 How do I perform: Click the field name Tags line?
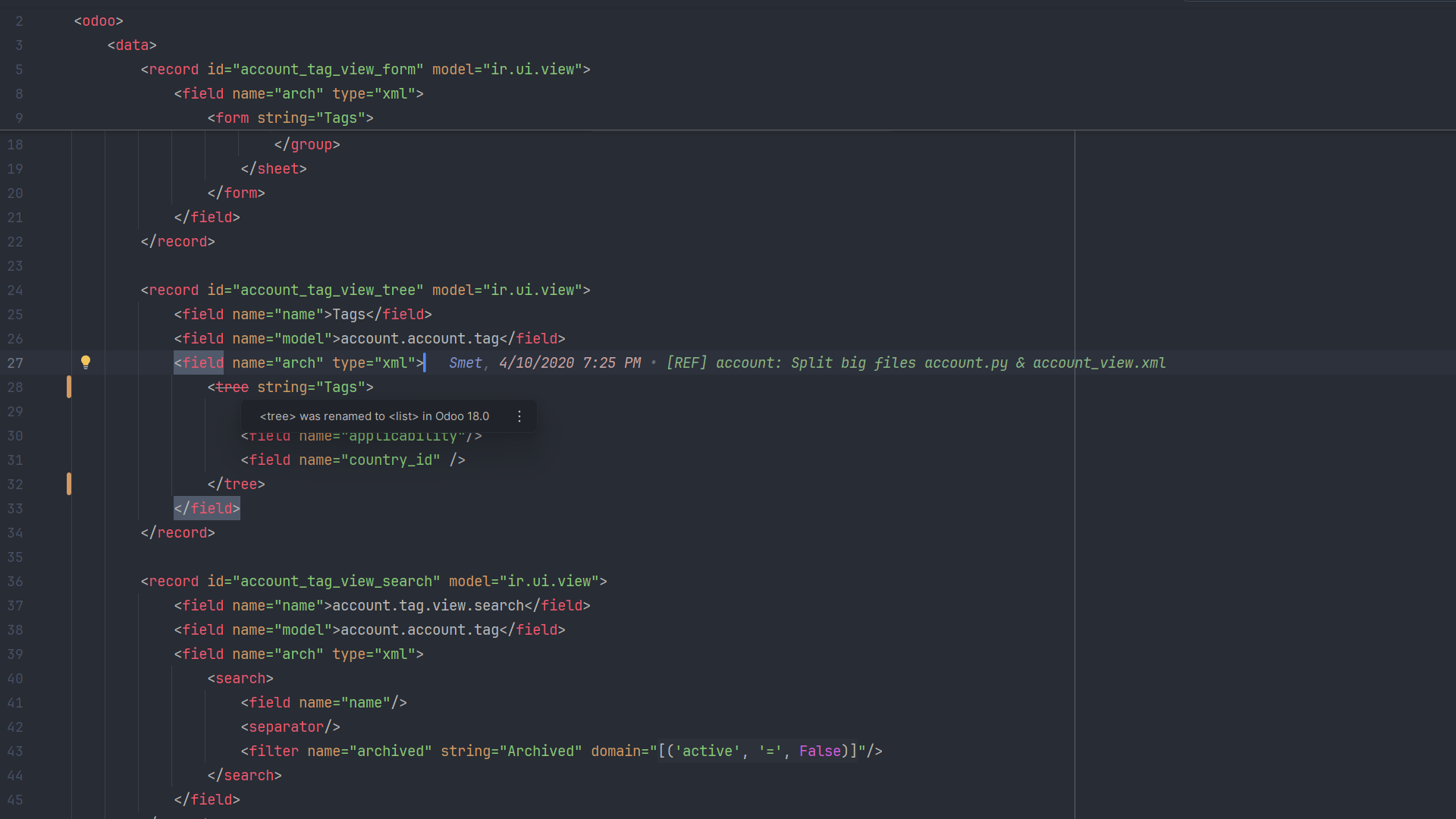[x=303, y=315]
